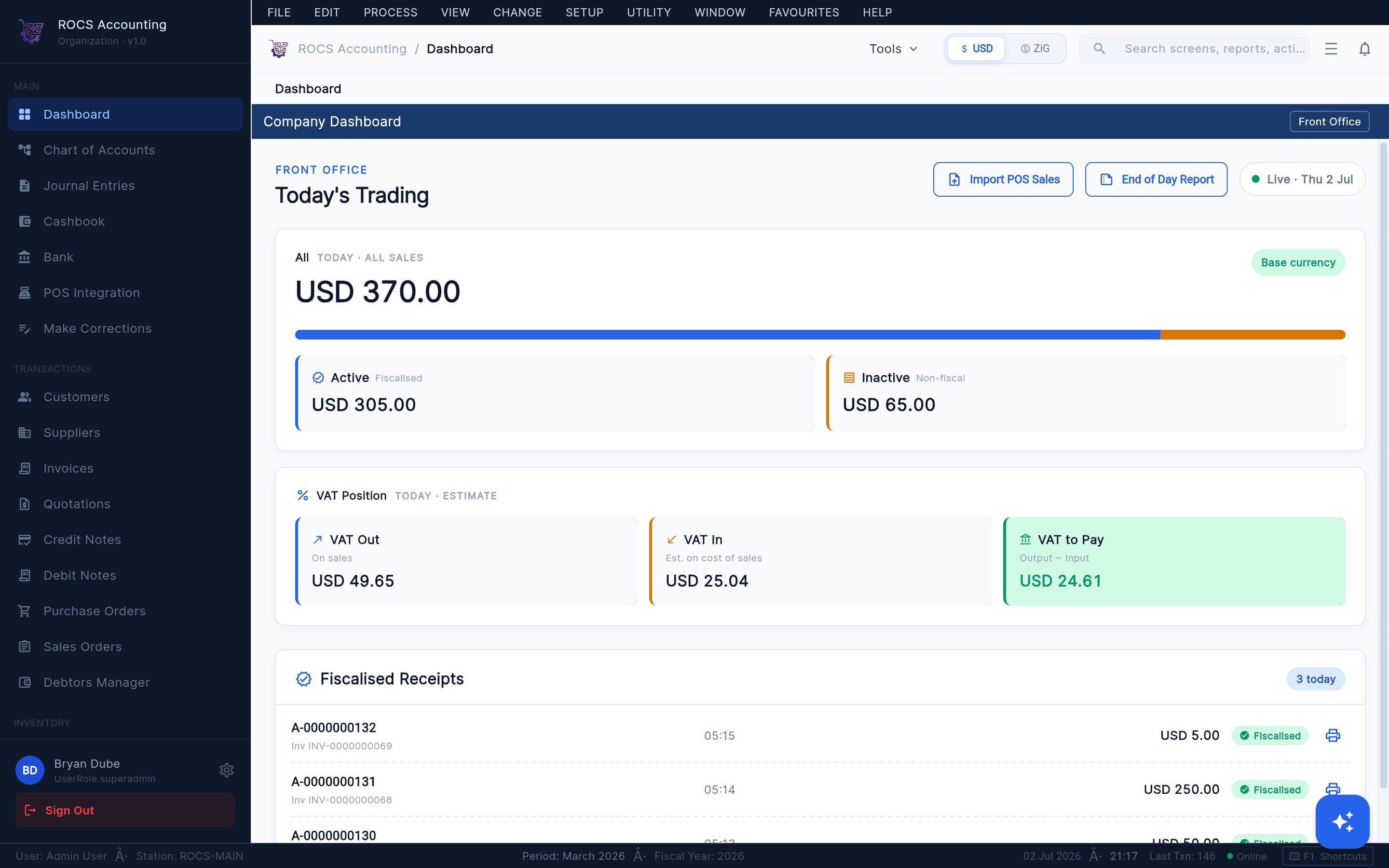This screenshot has height=868, width=1389.
Task: Open Debtors Manager sidebar icon
Action: [x=25, y=682]
